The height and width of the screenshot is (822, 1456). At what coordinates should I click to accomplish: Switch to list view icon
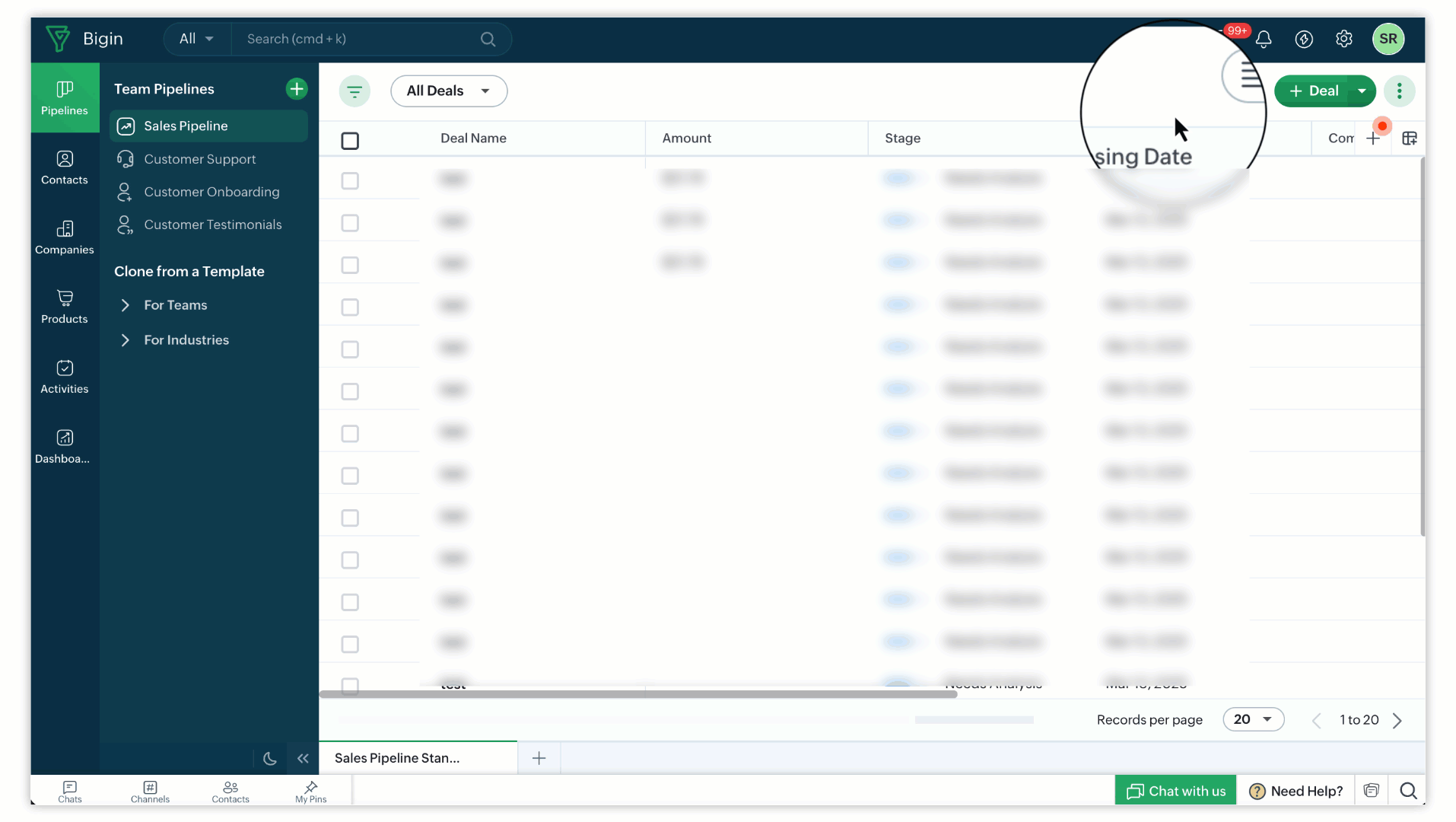tap(1248, 75)
